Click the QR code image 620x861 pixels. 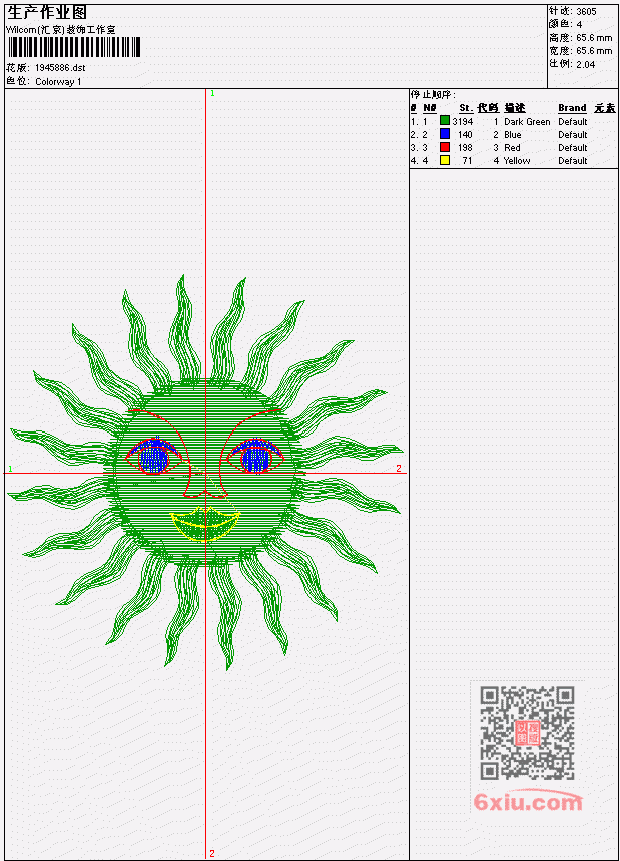point(527,733)
